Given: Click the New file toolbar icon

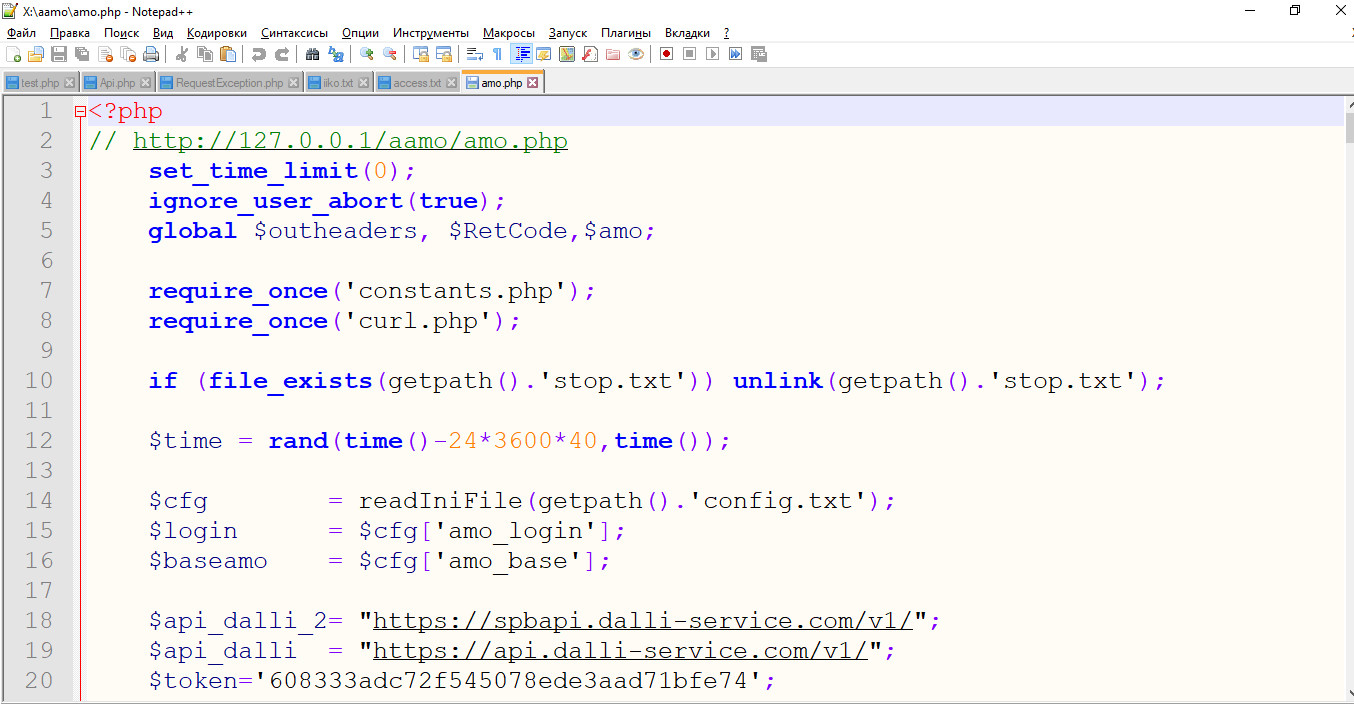Looking at the screenshot, I should point(13,54).
